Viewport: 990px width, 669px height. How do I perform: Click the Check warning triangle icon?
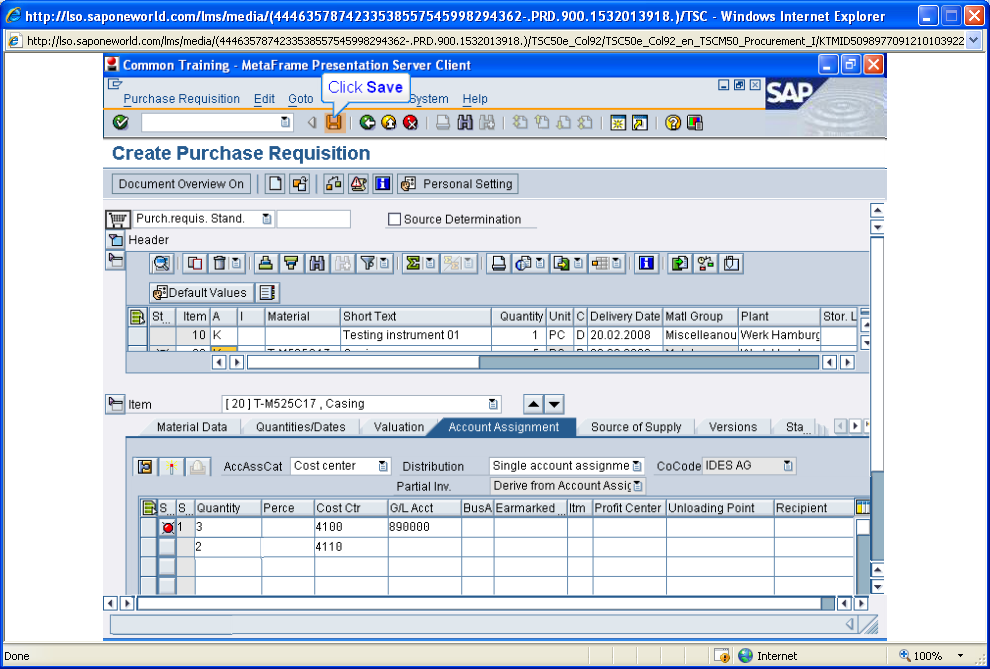358,184
